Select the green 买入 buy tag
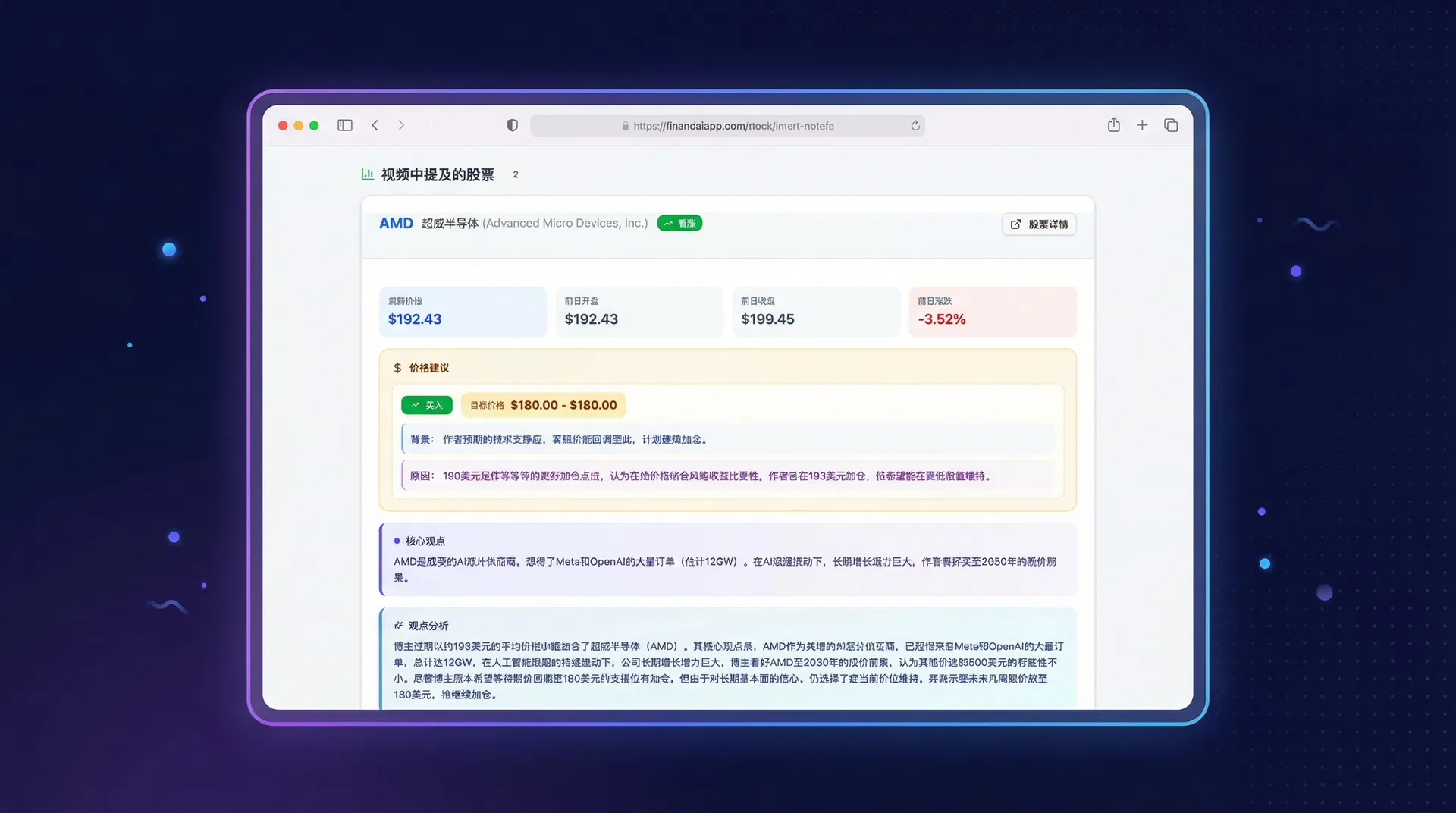 427,405
